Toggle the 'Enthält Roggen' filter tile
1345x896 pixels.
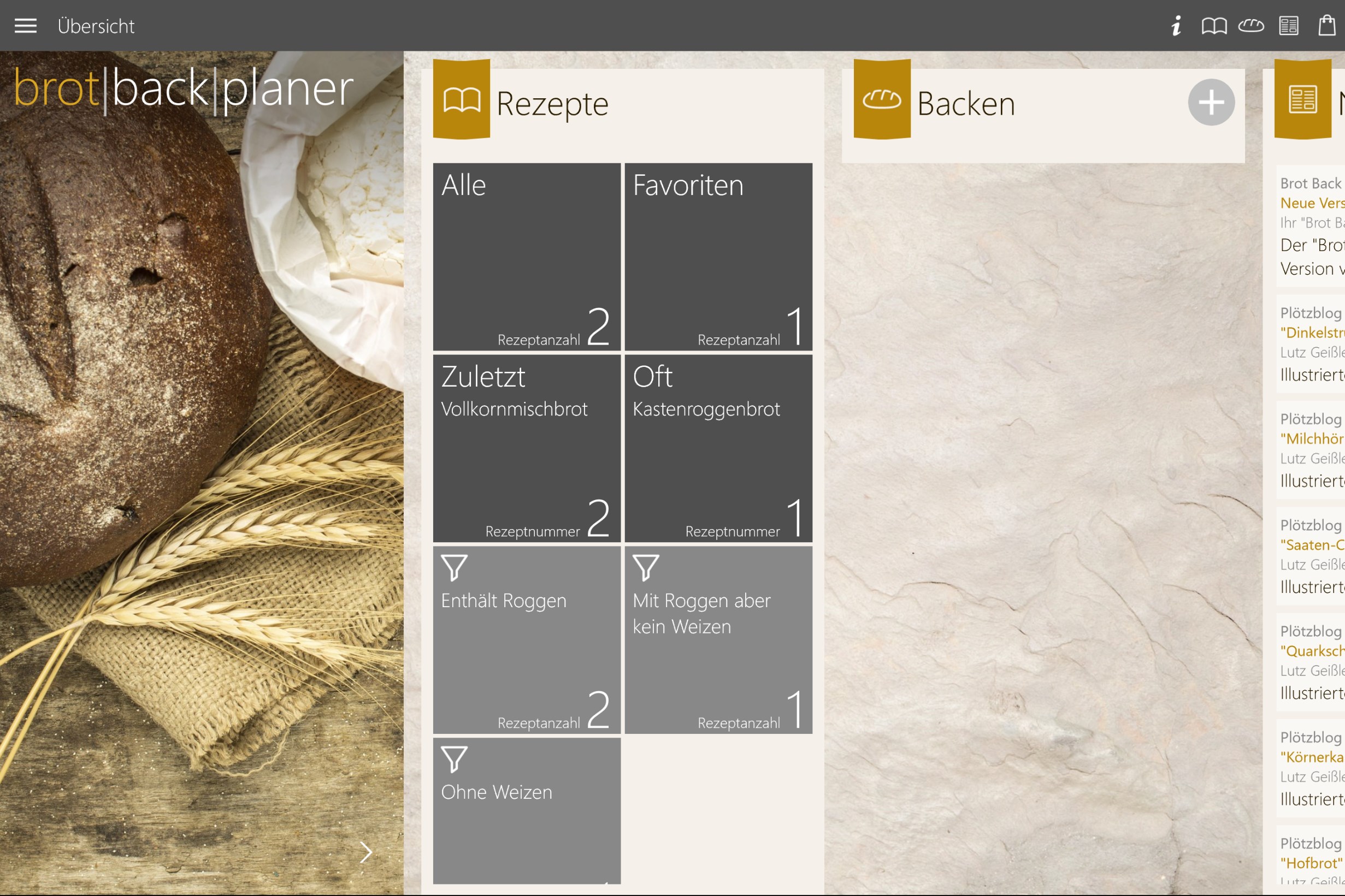tap(526, 640)
